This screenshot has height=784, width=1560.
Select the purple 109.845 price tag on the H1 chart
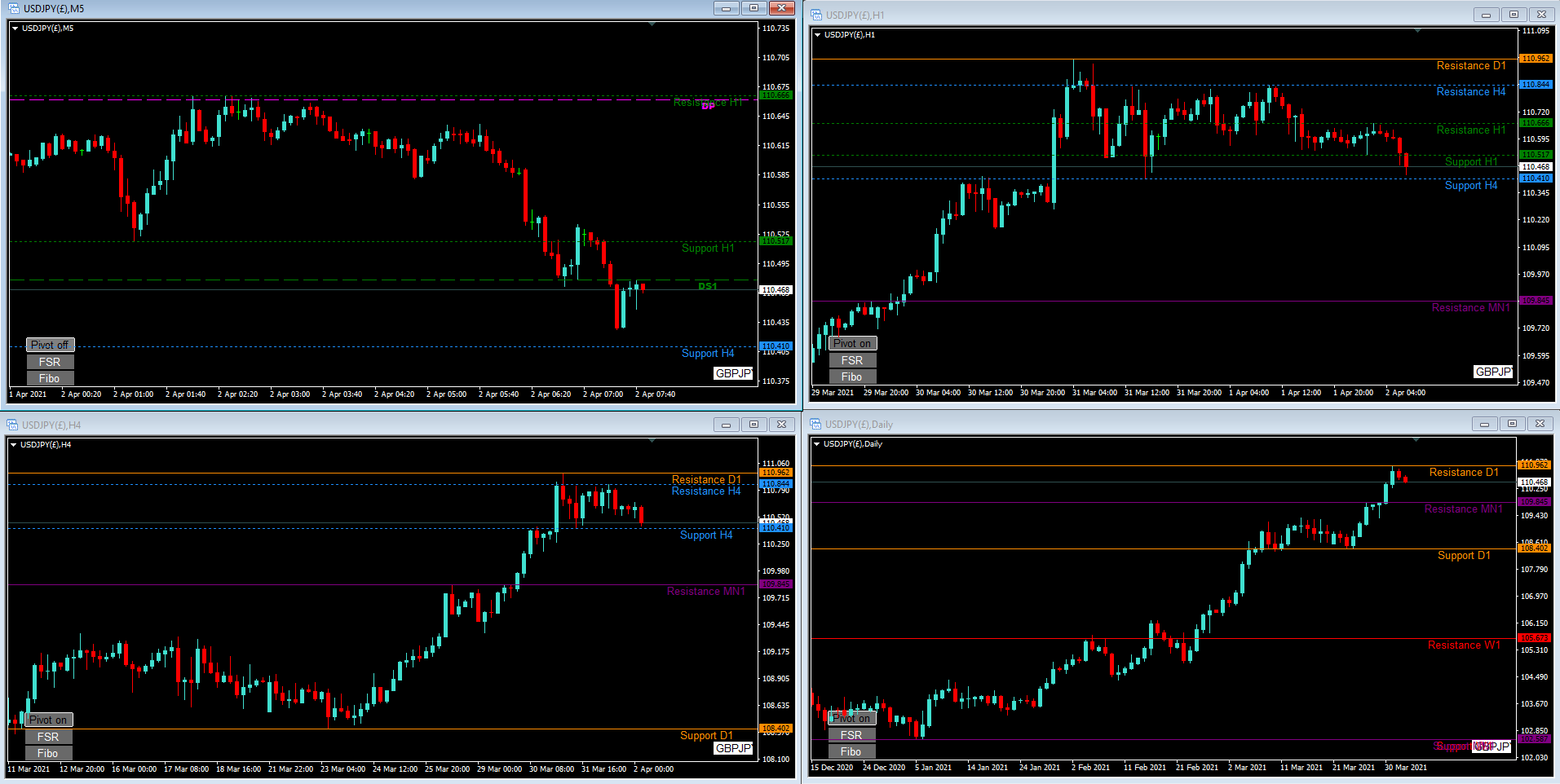pyautogui.click(x=1536, y=301)
